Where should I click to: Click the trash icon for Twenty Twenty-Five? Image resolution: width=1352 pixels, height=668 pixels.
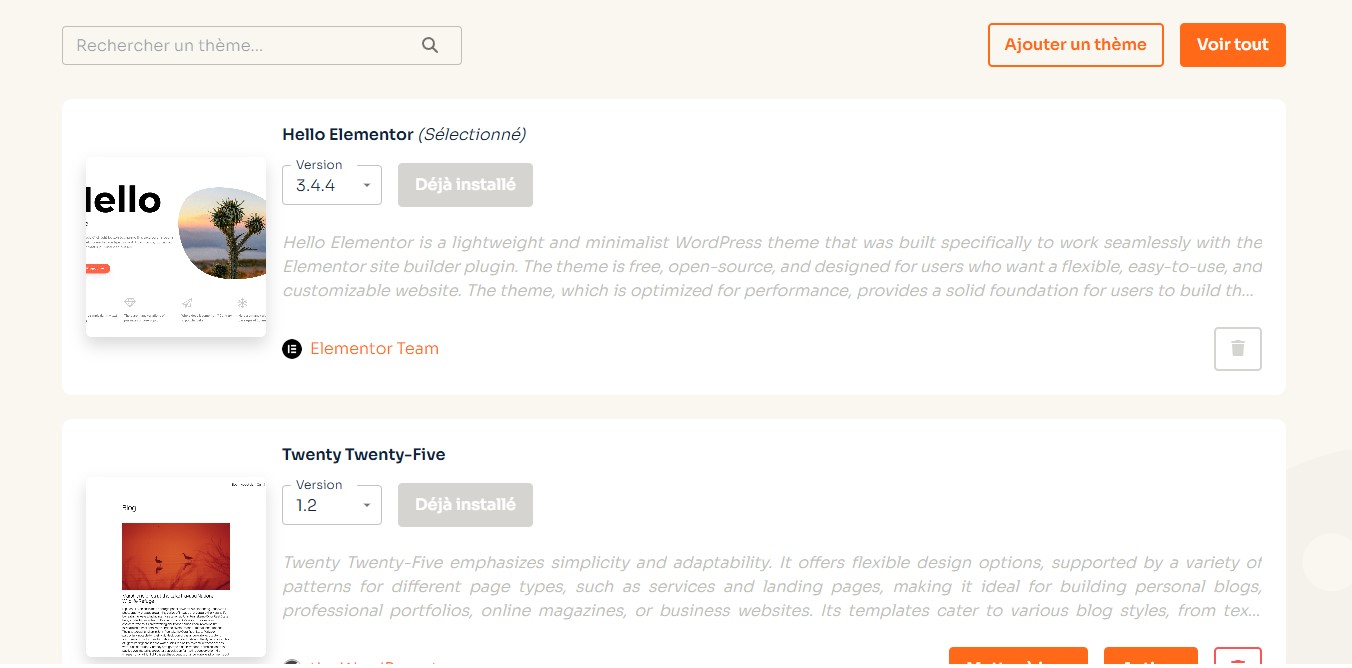[1237, 660]
